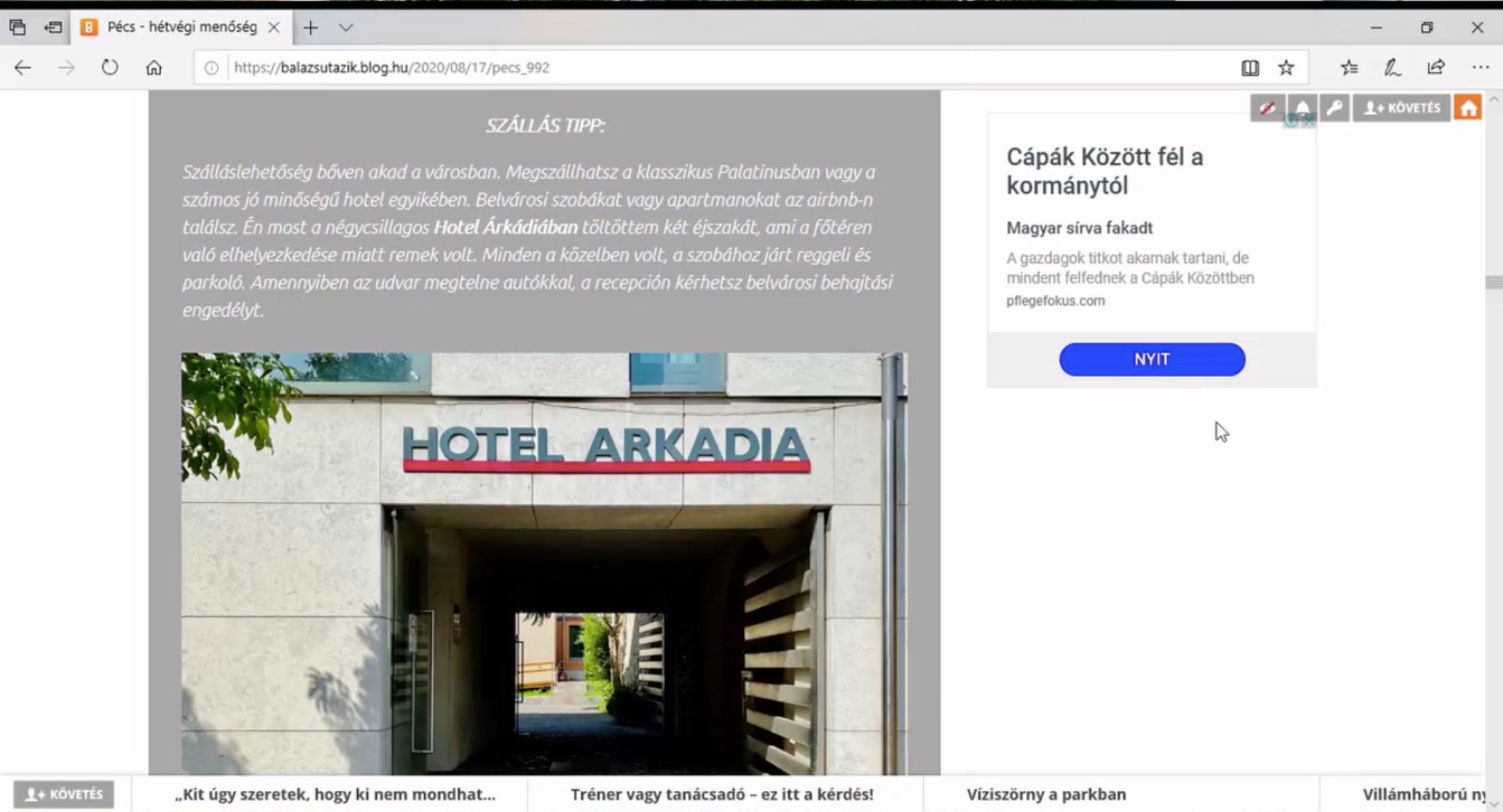The height and width of the screenshot is (812, 1503).
Task: Open the ad headline Cápák Között fél a kormánytól
Action: pos(1105,171)
